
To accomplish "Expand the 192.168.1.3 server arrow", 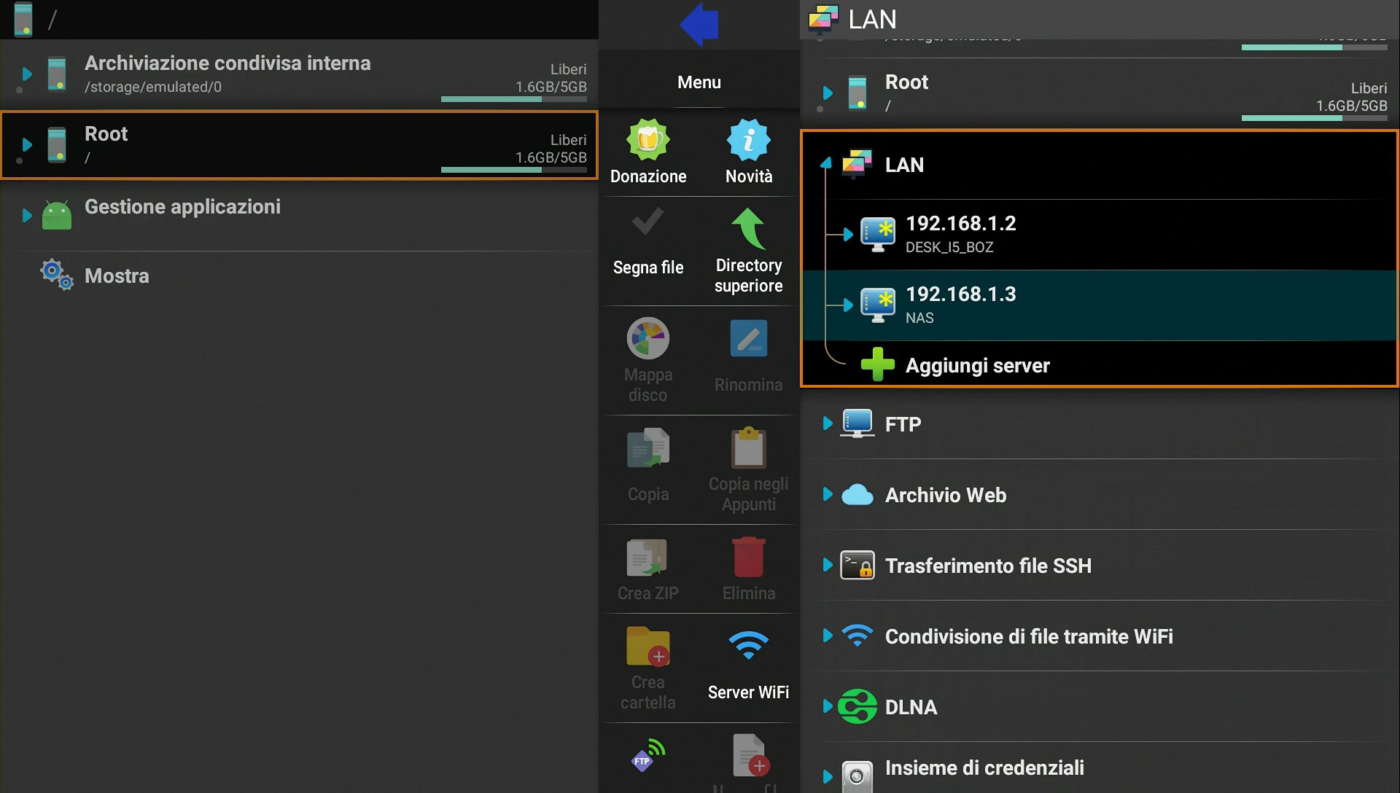I will [x=848, y=305].
